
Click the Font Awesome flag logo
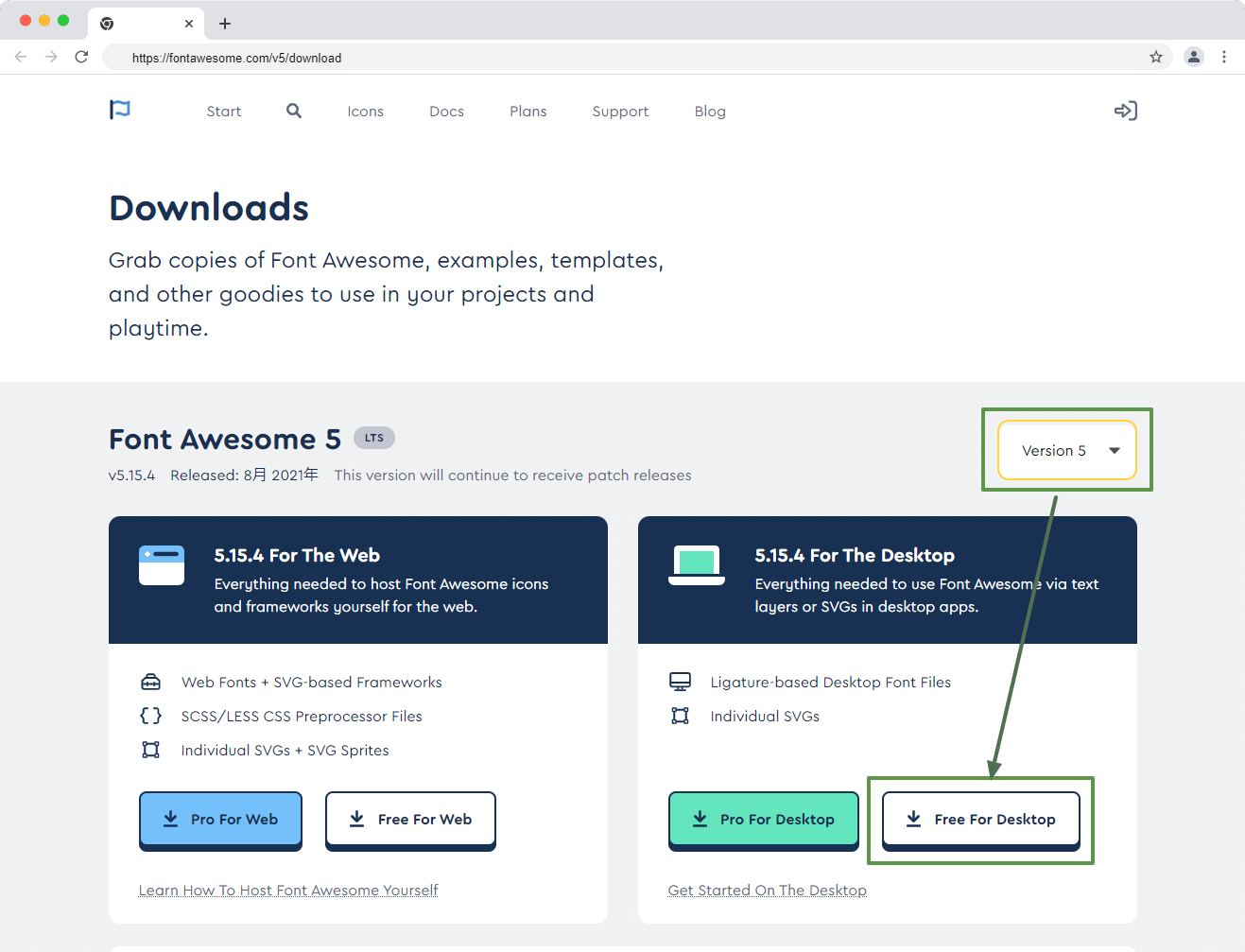(120, 111)
